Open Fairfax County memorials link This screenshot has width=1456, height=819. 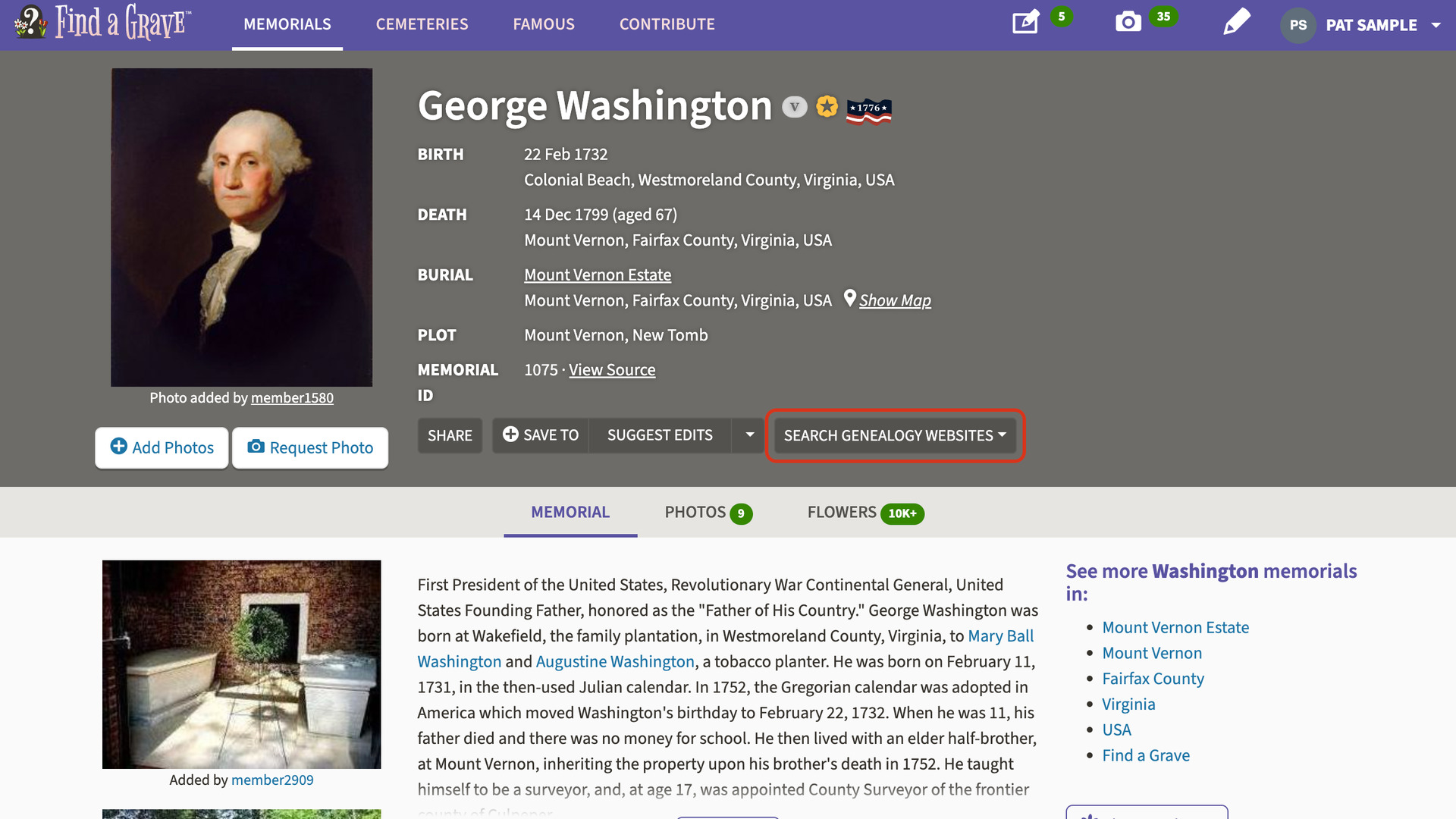coord(1153,679)
